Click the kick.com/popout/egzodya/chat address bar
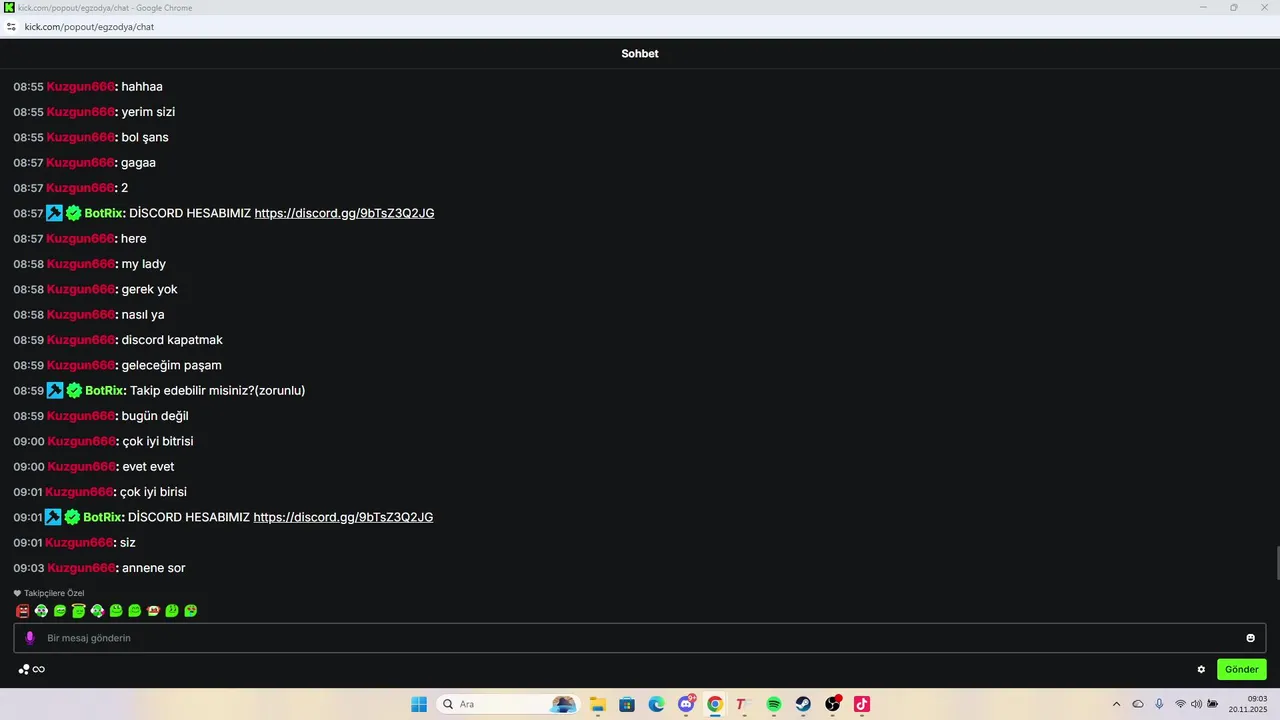1280x720 pixels. 89,27
